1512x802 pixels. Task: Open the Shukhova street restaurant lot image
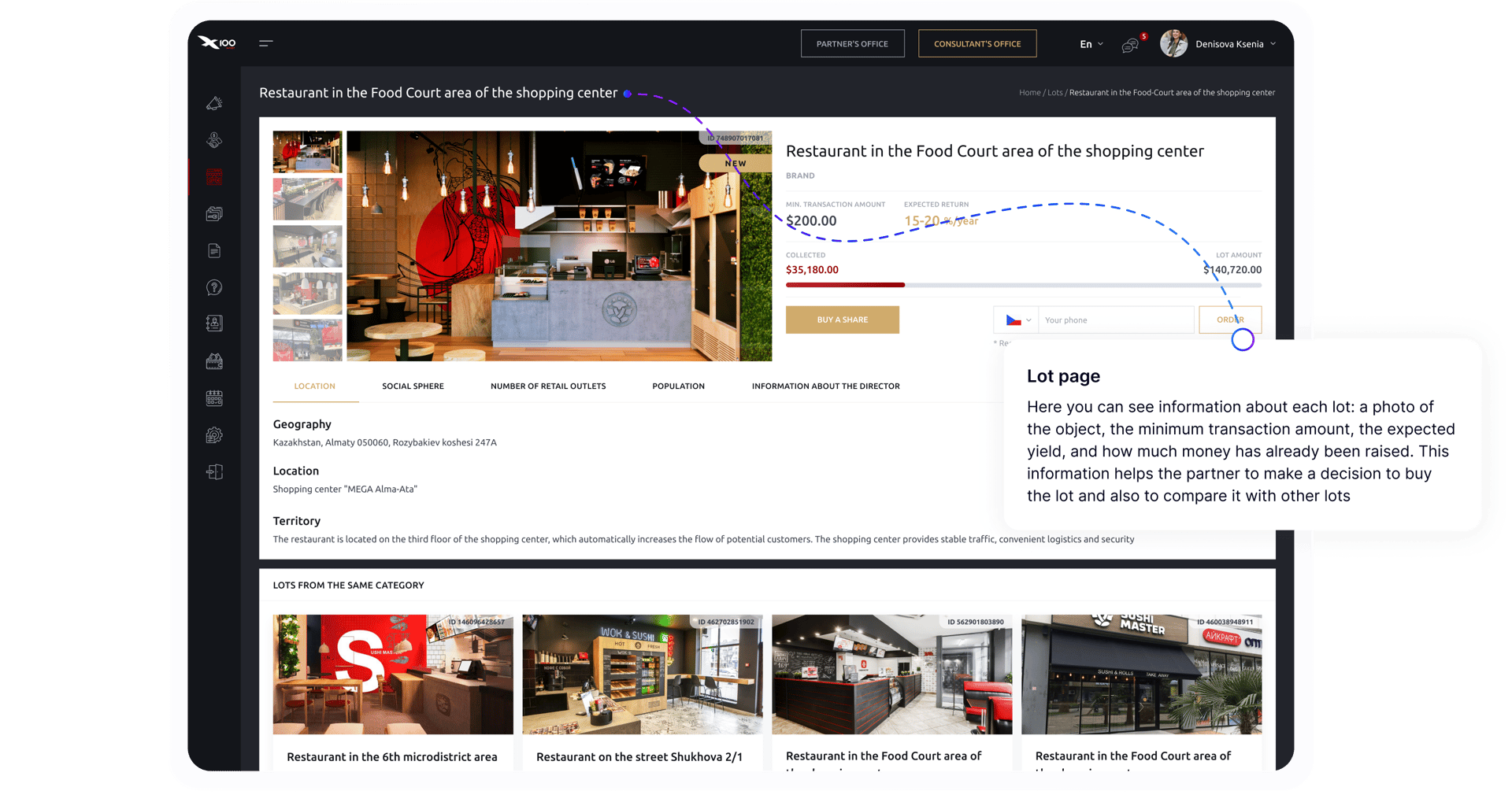coord(643,674)
